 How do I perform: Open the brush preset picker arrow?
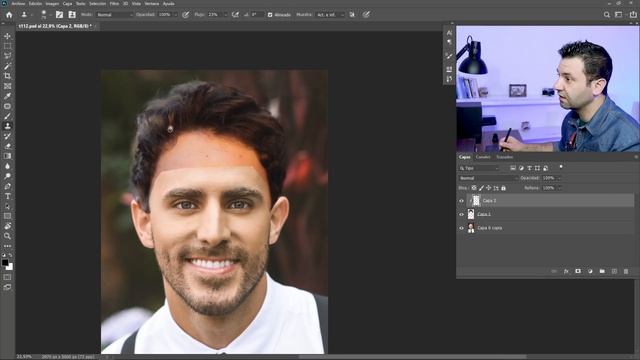50,15
